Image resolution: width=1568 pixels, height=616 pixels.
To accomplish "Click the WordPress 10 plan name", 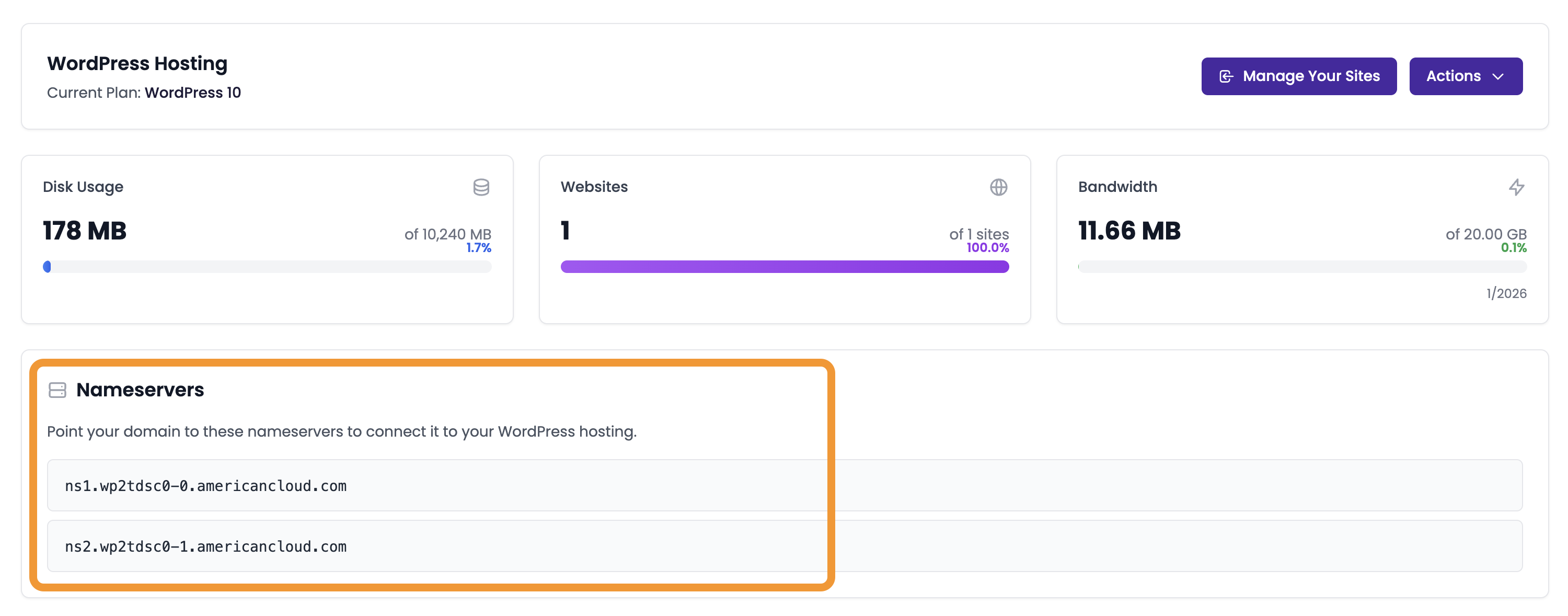I will coord(192,93).
